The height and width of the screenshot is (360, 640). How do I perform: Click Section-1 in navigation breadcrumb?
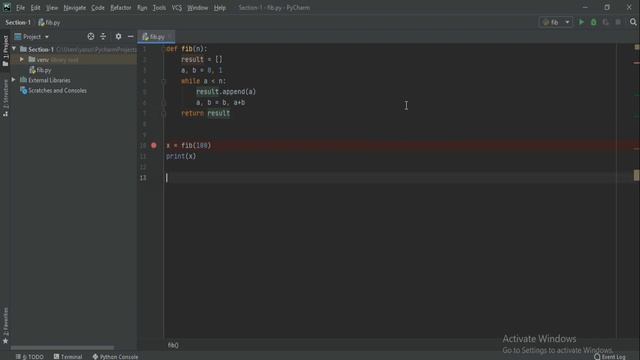18,22
